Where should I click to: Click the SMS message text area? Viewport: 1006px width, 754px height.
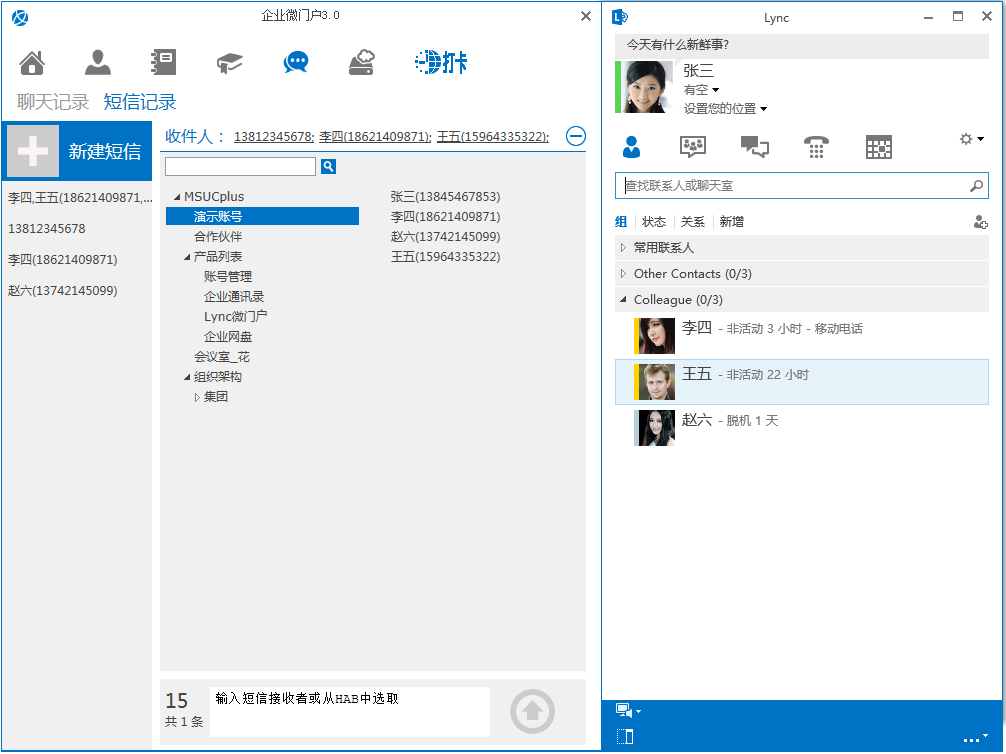coord(350,712)
